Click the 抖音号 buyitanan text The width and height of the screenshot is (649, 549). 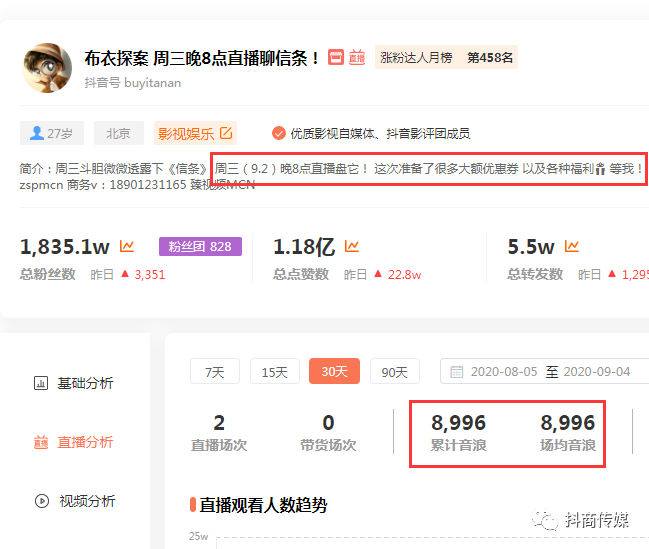point(133,83)
